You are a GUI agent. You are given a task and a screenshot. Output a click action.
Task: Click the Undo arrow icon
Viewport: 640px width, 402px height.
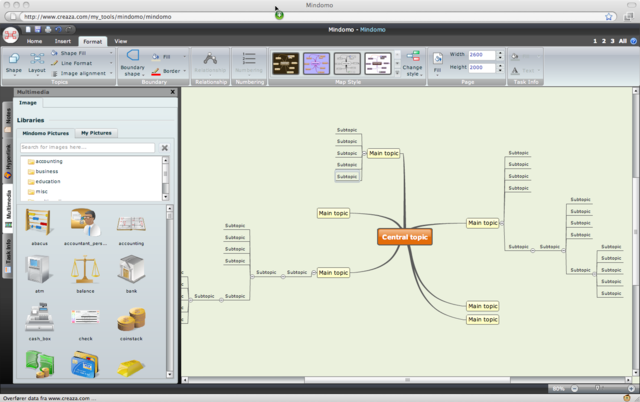[x=58, y=29]
